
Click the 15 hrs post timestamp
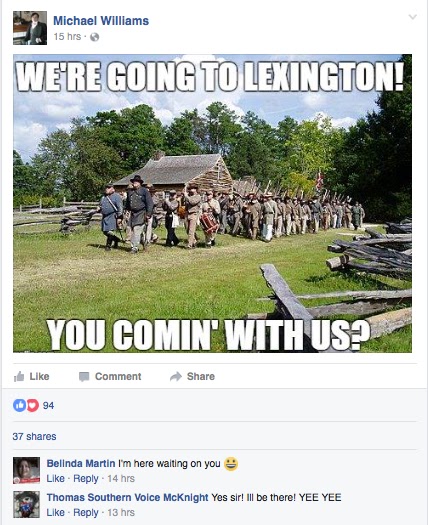tap(67, 36)
